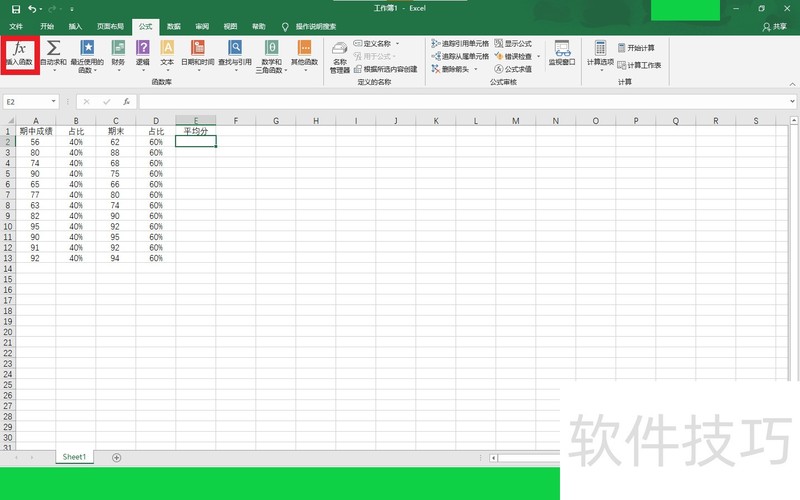
Task: Switch to the Insert (插入) tab
Action: [x=75, y=27]
